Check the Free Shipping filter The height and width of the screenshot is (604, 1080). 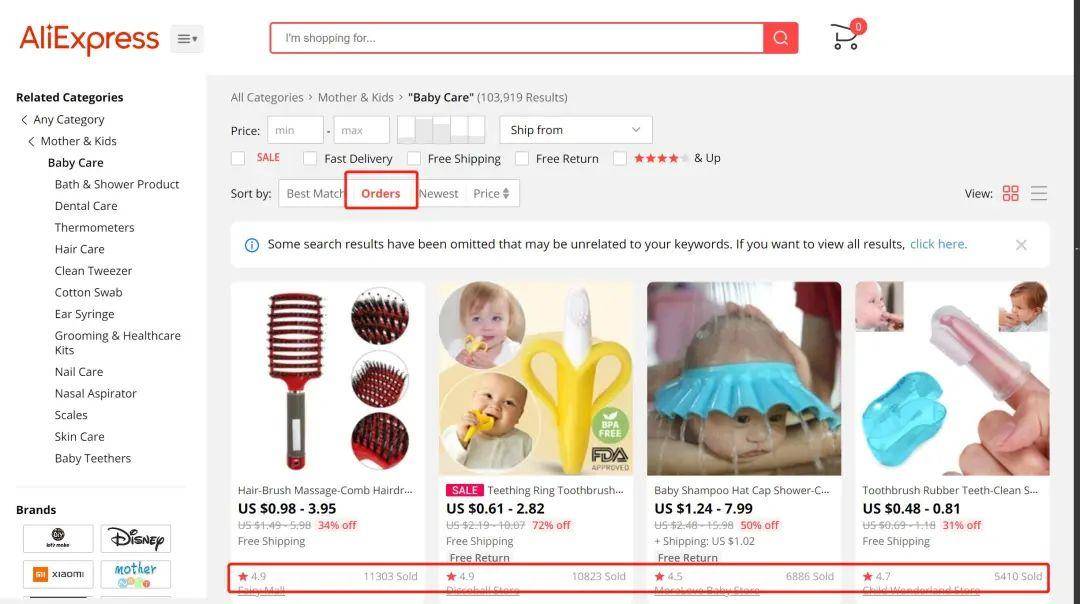pyautogui.click(x=413, y=158)
